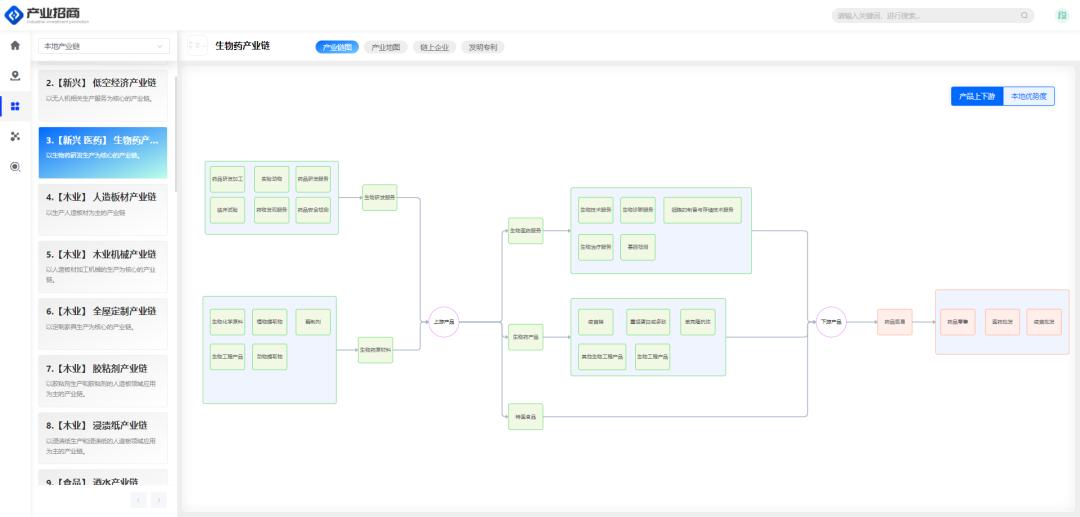Select 2.【新兴】低空经济产业链 list item
The image size is (1080, 517).
103,89
